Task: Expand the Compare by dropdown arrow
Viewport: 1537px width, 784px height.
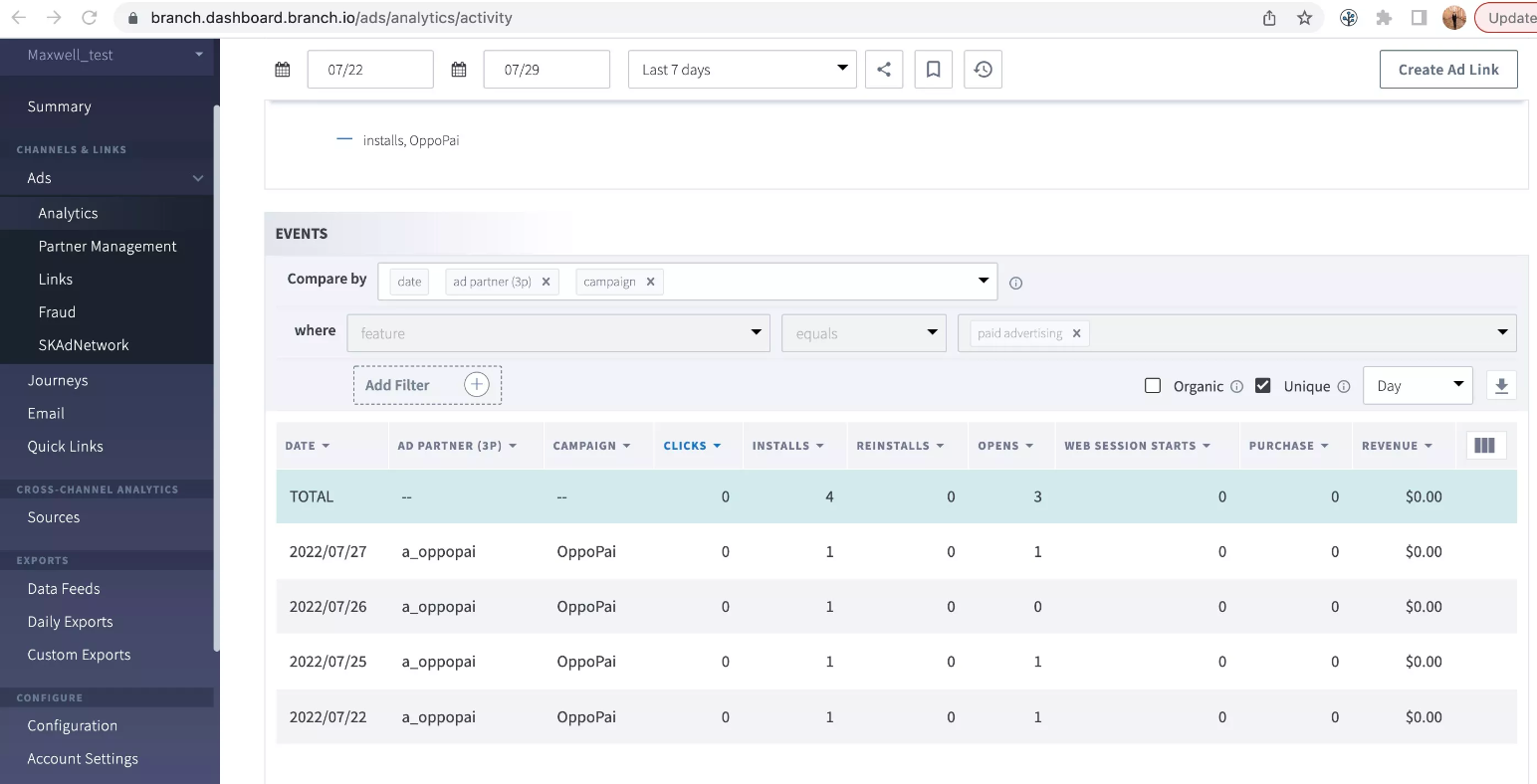Action: 984,281
